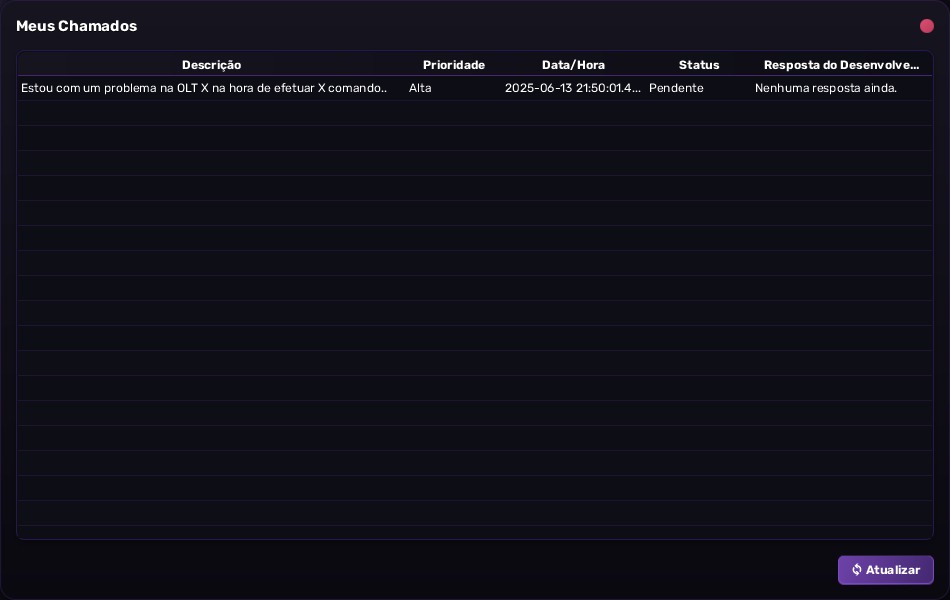950x600 pixels.
Task: Click the word Estou starting the ticket description
Action: (x=37, y=88)
